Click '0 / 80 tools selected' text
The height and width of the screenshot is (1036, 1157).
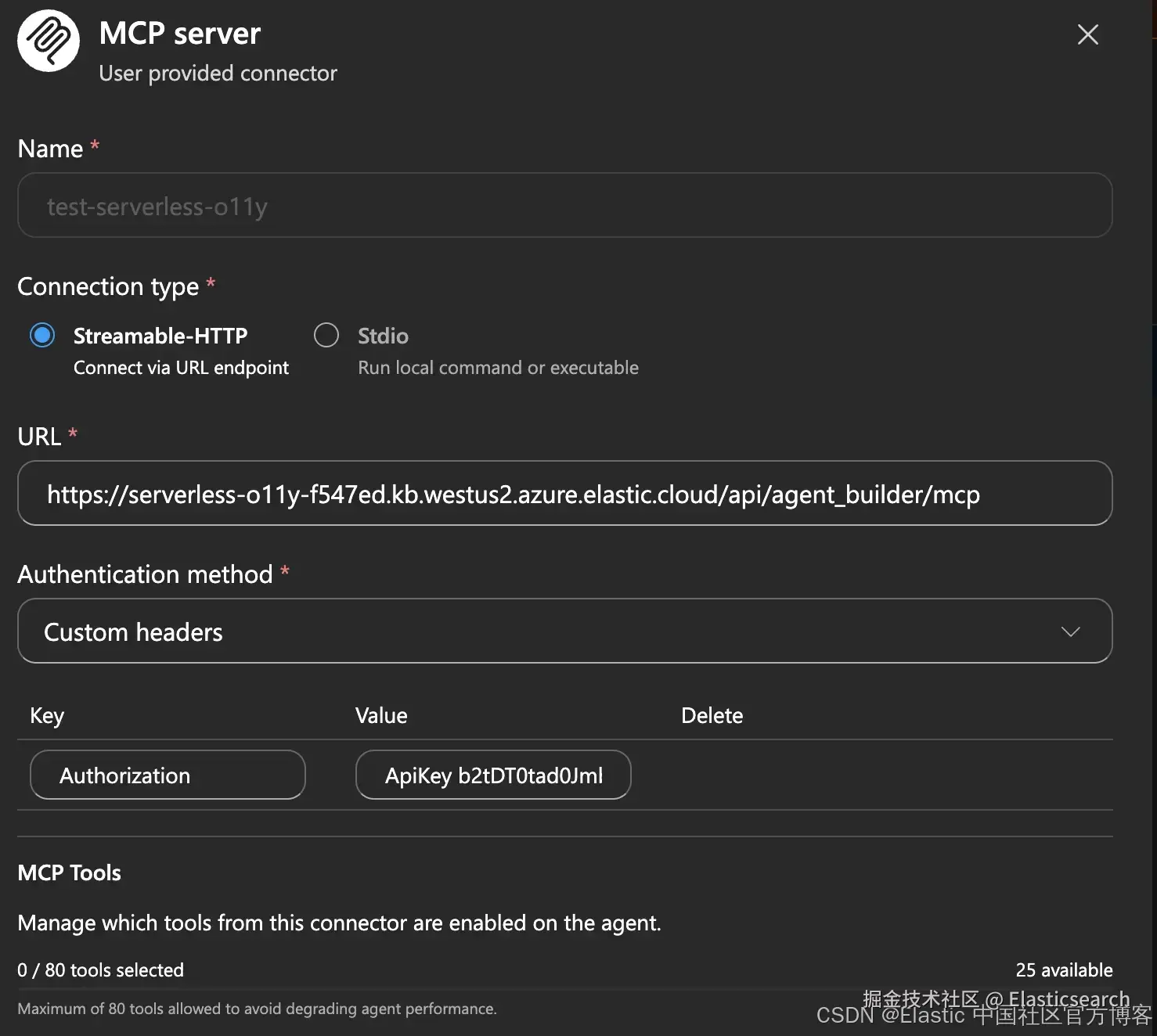[x=101, y=970]
